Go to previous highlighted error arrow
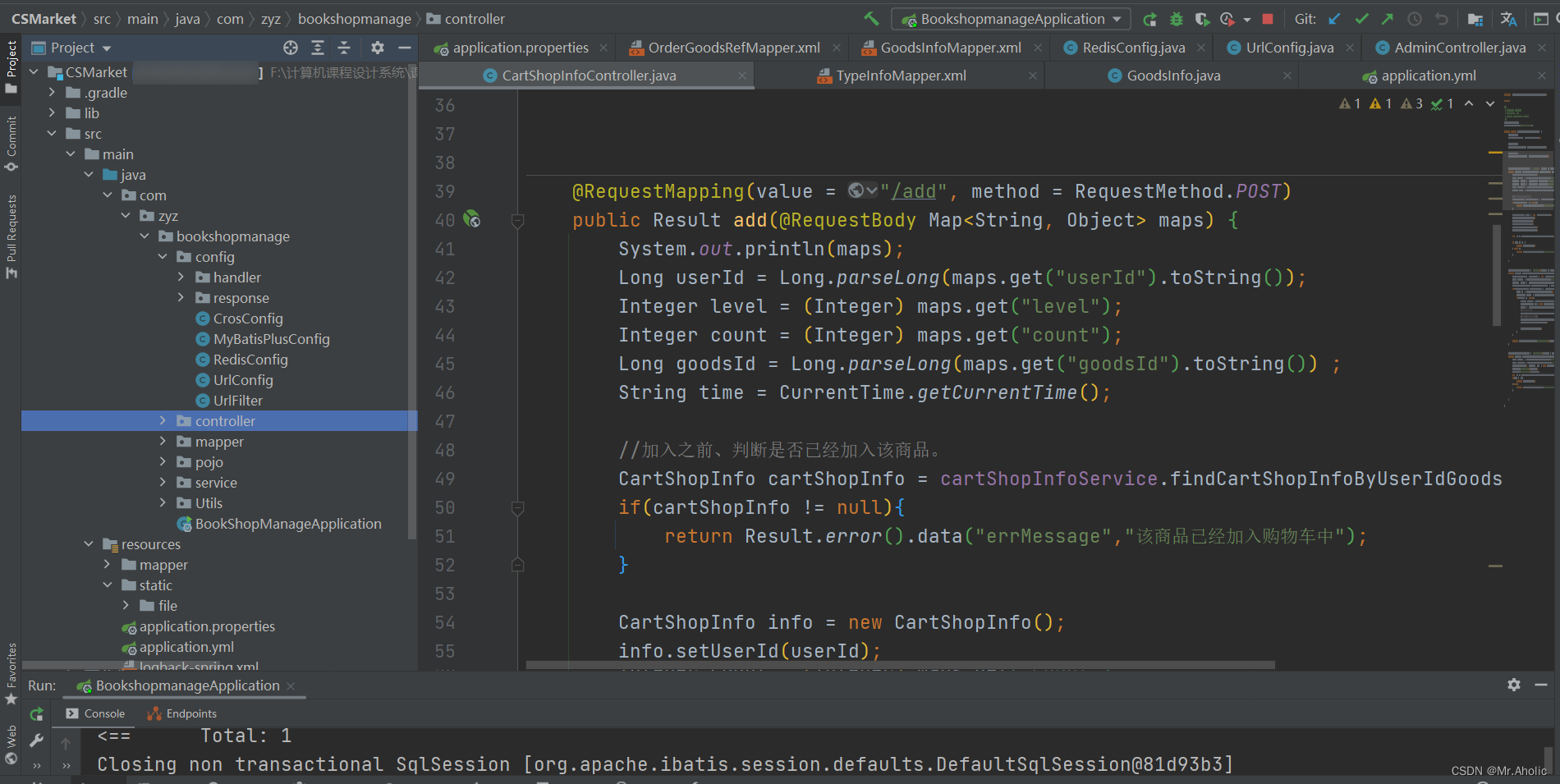Screen dimensions: 1560x784 click(x=1469, y=103)
